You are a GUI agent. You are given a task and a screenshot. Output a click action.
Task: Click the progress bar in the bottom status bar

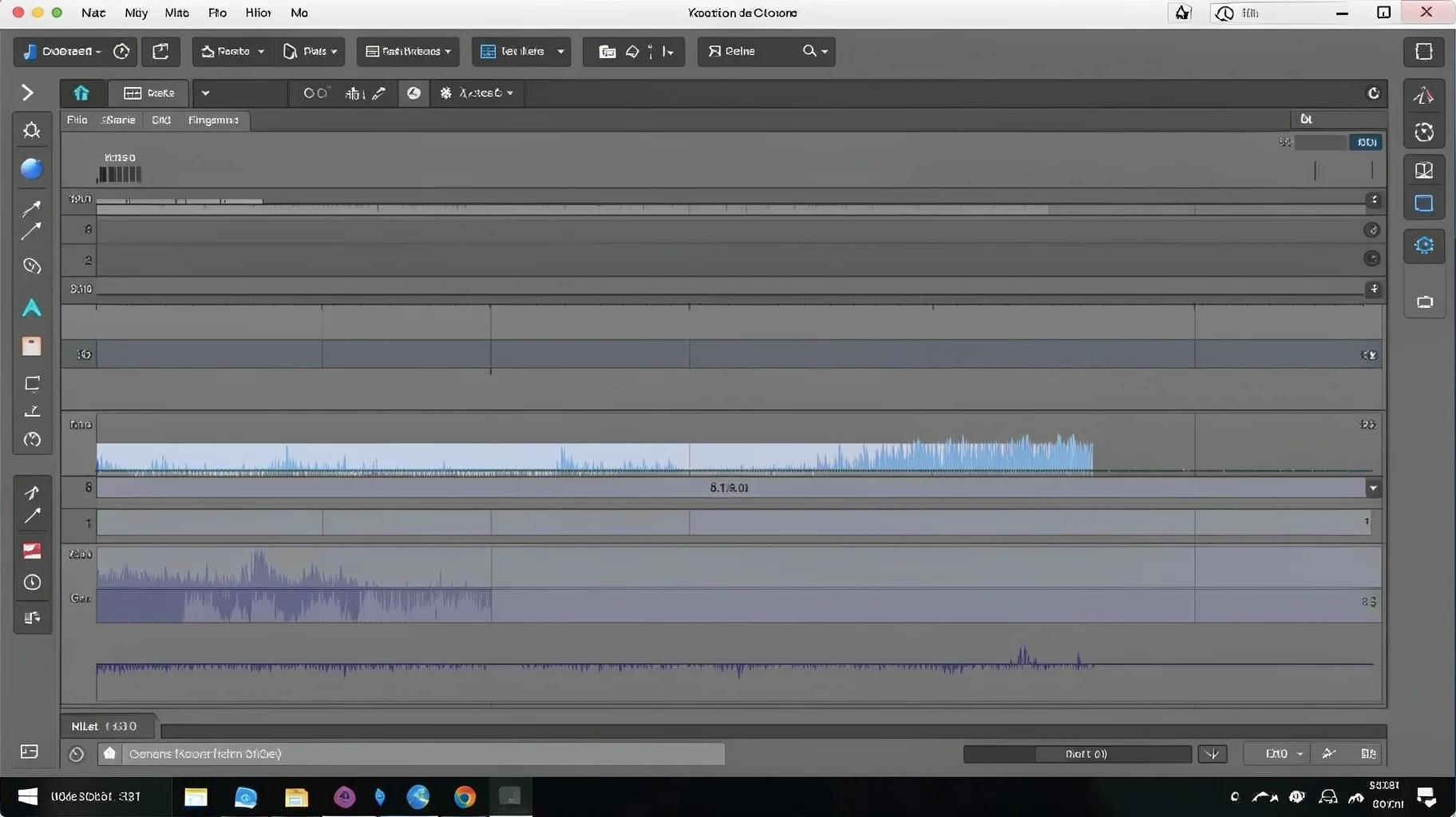pyautogui.click(x=1077, y=754)
